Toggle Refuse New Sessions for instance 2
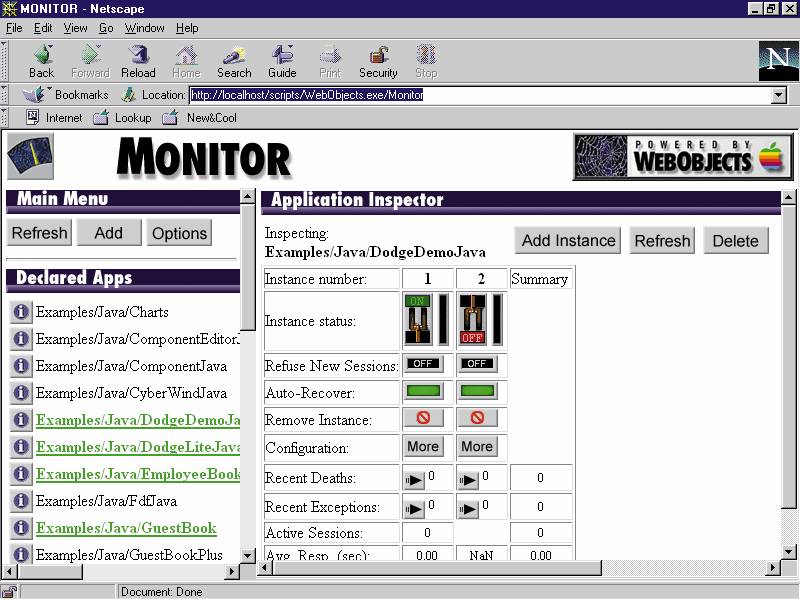The height and width of the screenshot is (600, 800). 477,364
